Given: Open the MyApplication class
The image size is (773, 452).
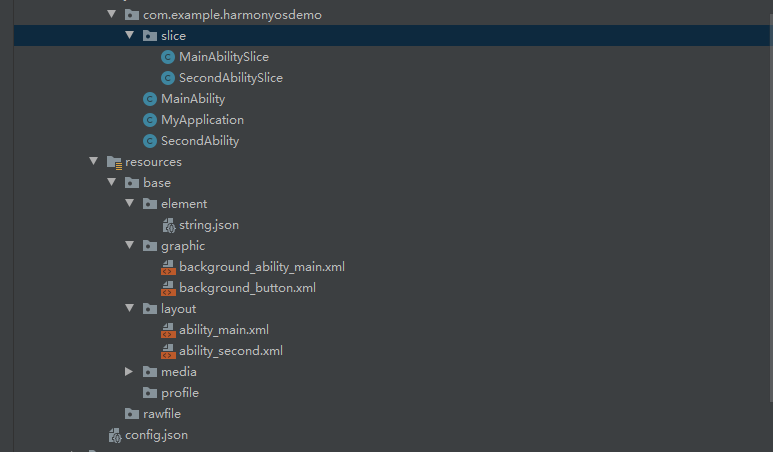Looking at the screenshot, I should 202,120.
